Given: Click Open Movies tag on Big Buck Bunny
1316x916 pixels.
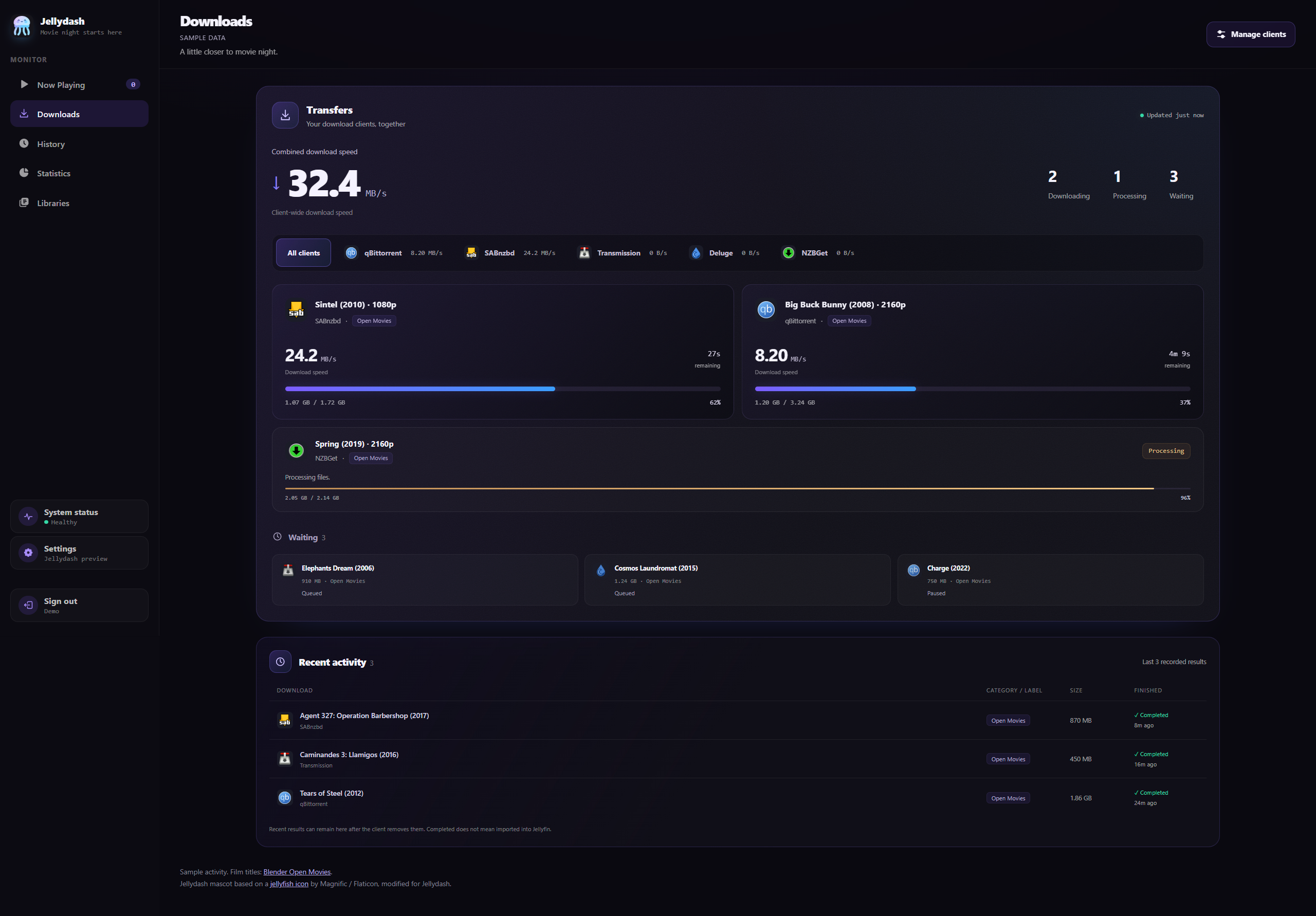Looking at the screenshot, I should coord(849,321).
